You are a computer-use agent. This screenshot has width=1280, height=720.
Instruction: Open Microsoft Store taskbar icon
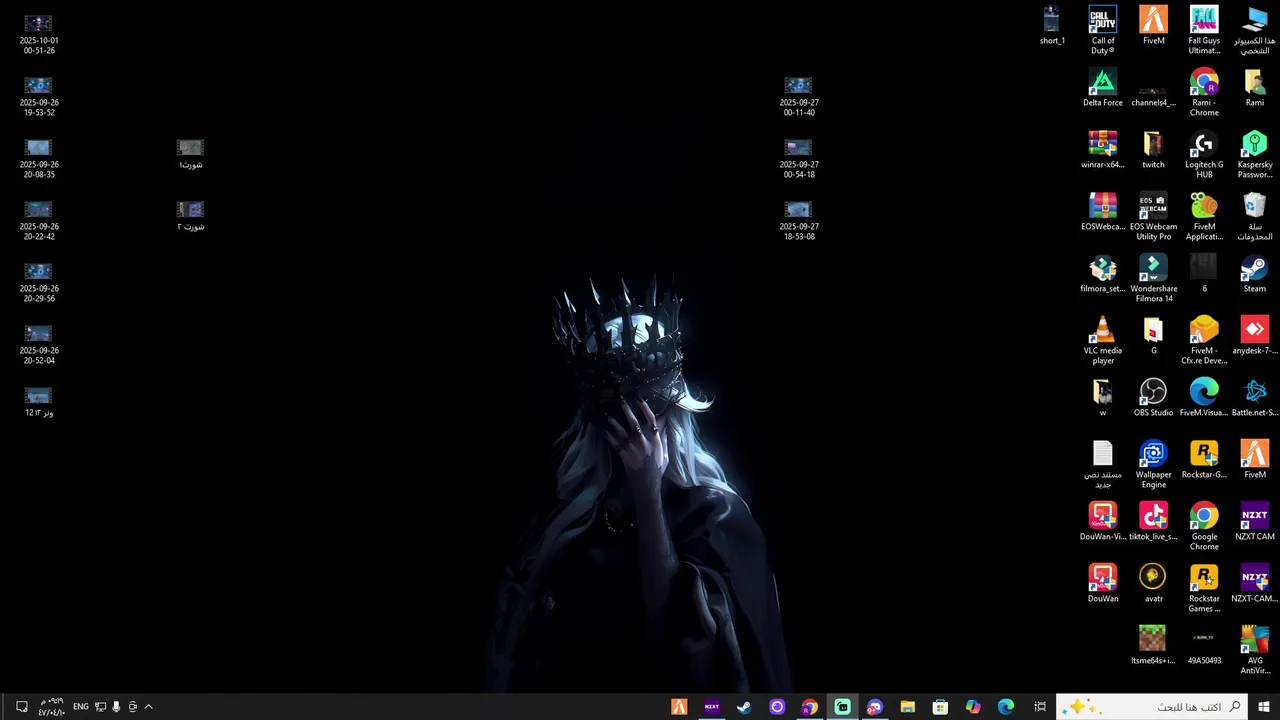[940, 707]
